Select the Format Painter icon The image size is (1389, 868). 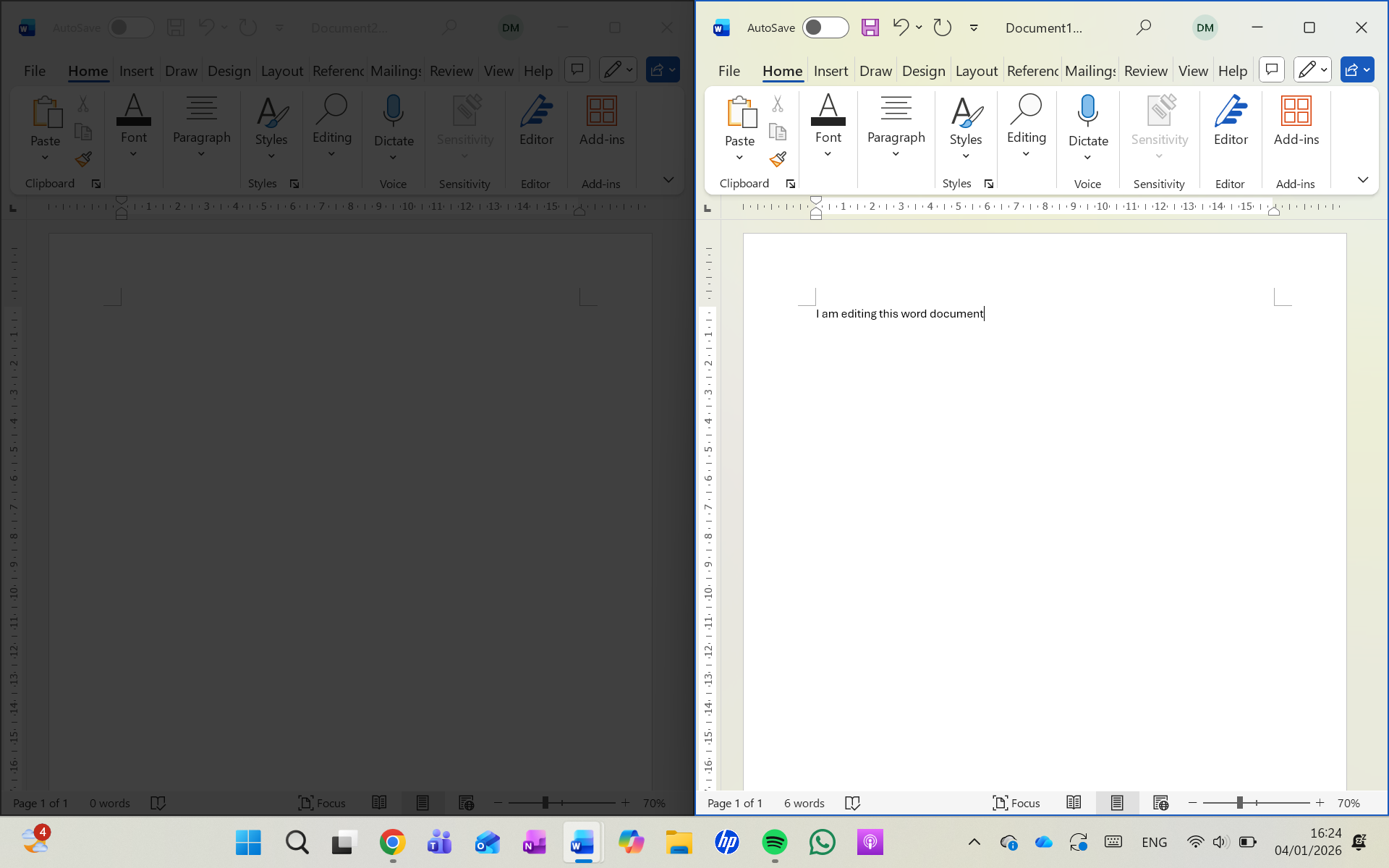click(x=779, y=158)
